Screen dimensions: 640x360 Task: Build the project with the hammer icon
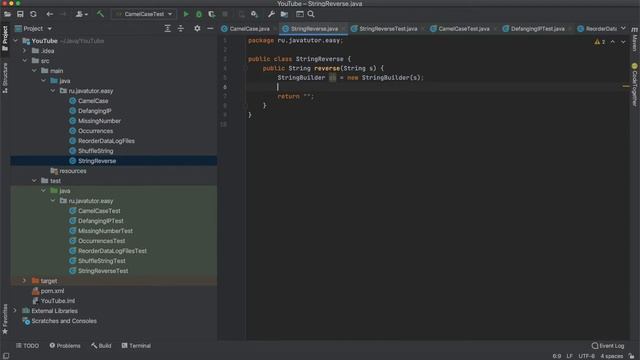(x=100, y=14)
